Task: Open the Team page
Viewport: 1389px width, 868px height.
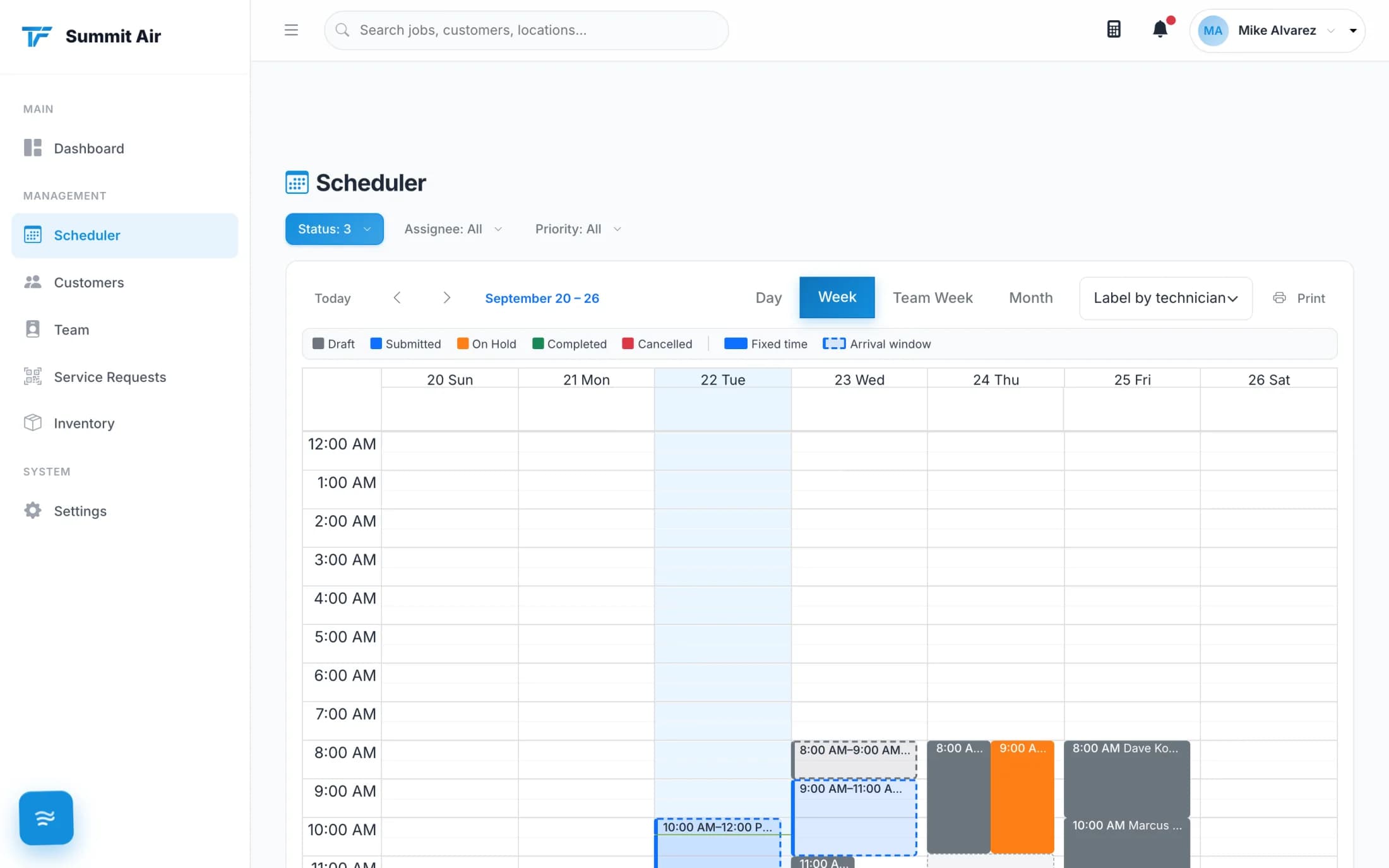Action: click(x=125, y=330)
